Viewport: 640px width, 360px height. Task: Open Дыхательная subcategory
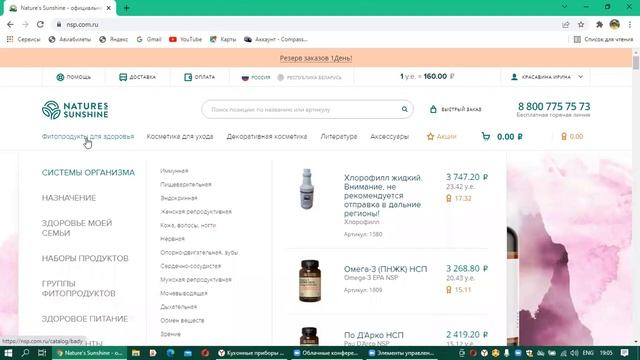tap(178, 307)
